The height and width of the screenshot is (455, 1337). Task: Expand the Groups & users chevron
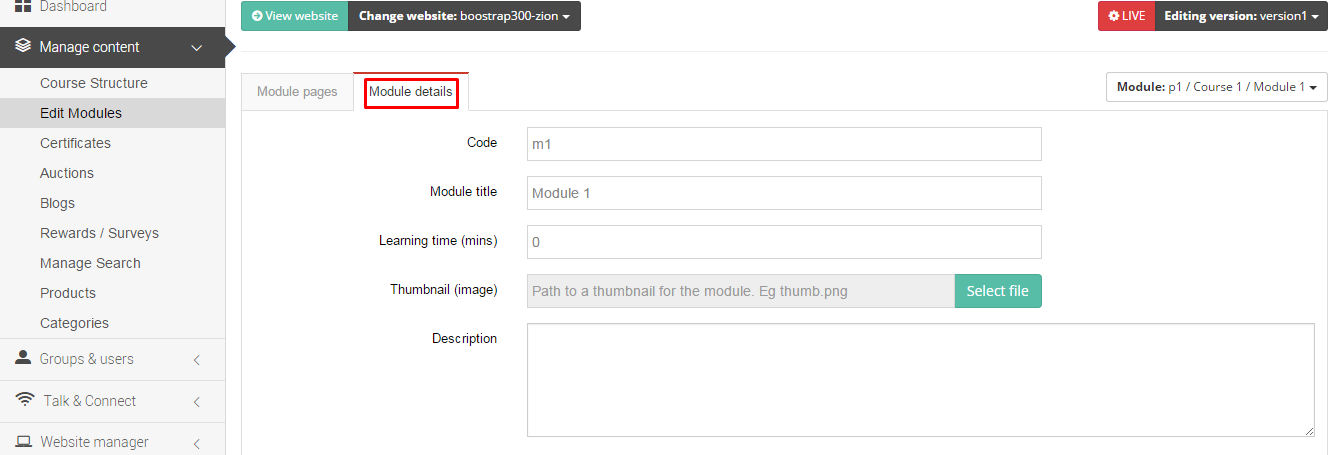(x=197, y=359)
